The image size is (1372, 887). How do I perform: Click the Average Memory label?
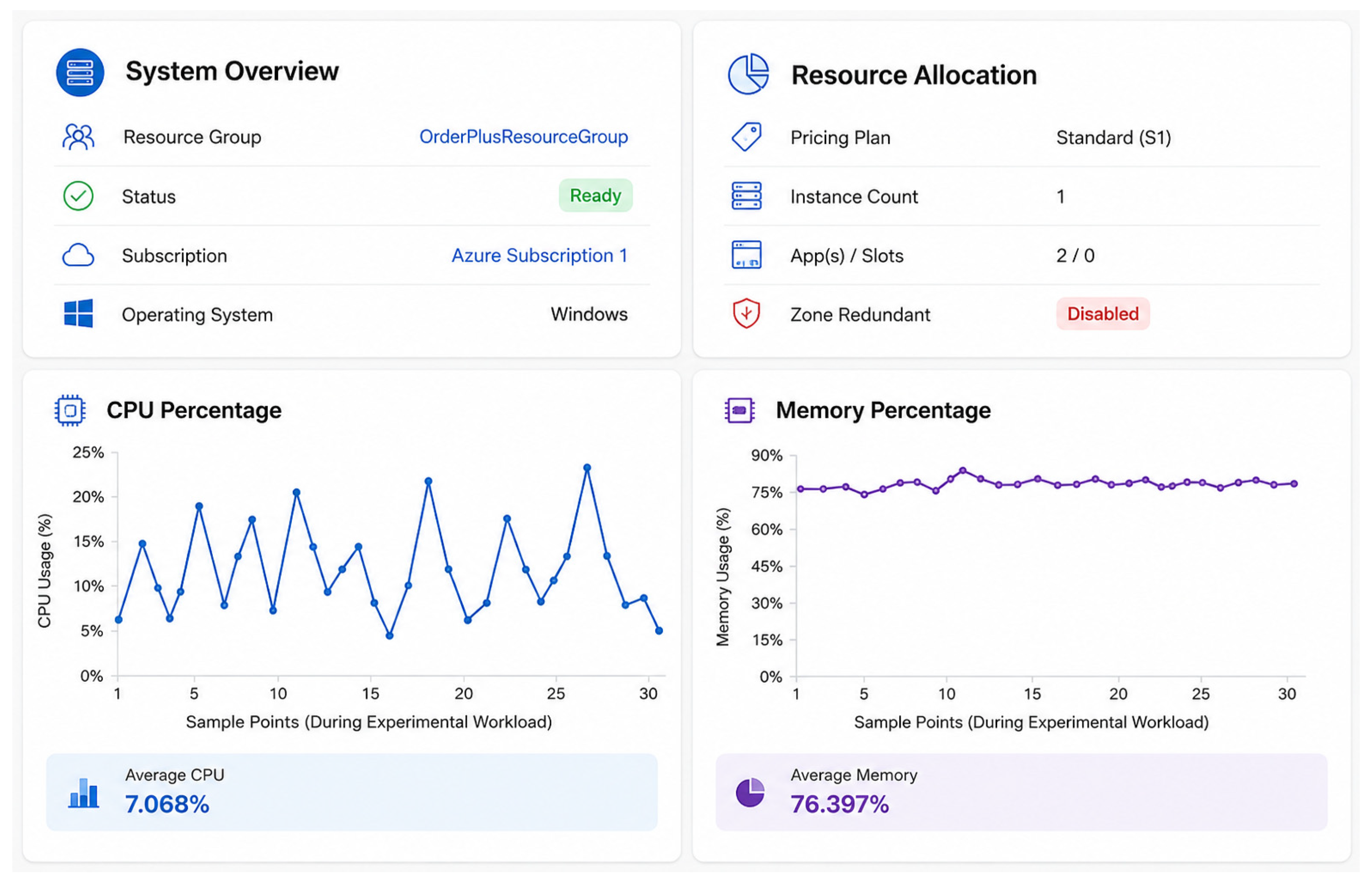click(x=854, y=775)
